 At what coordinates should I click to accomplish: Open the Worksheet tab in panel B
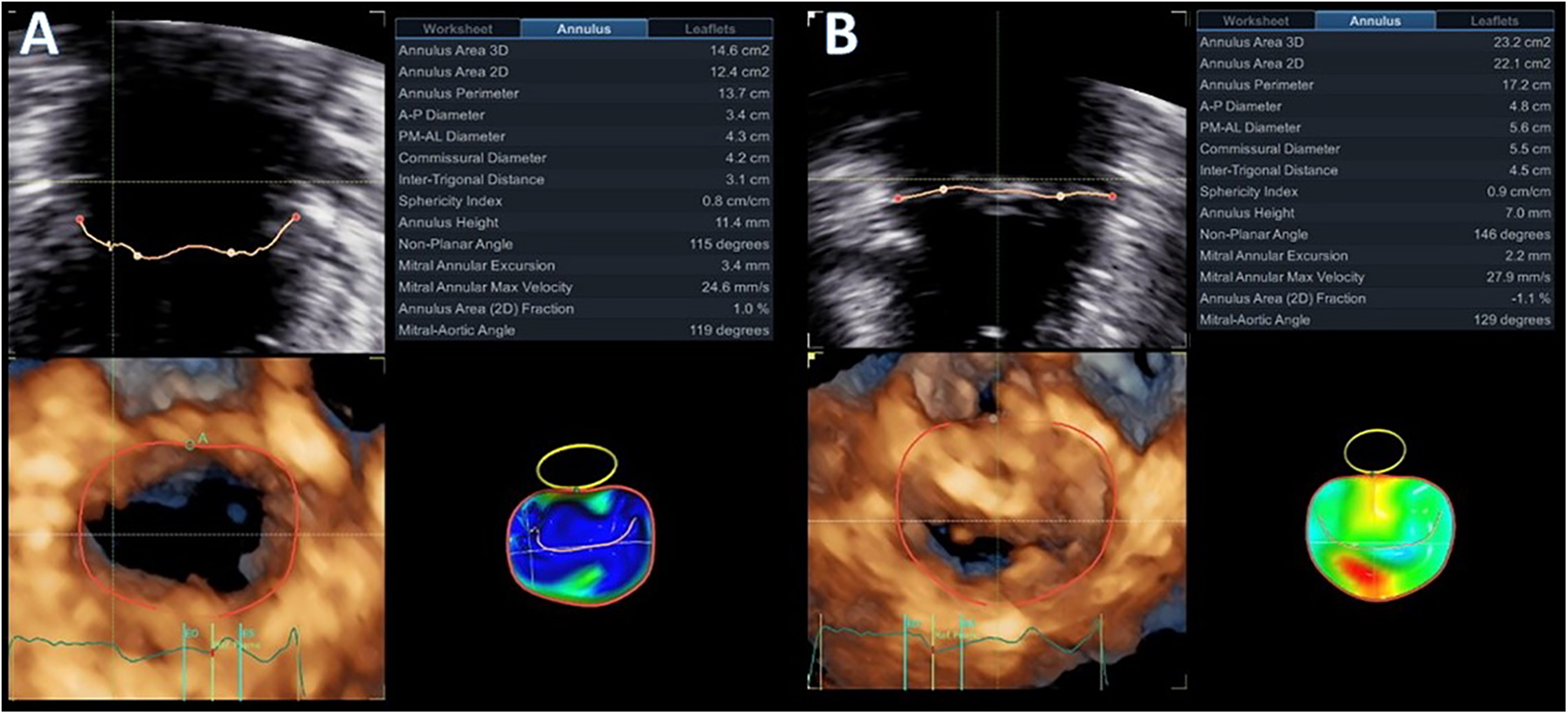click(1255, 20)
